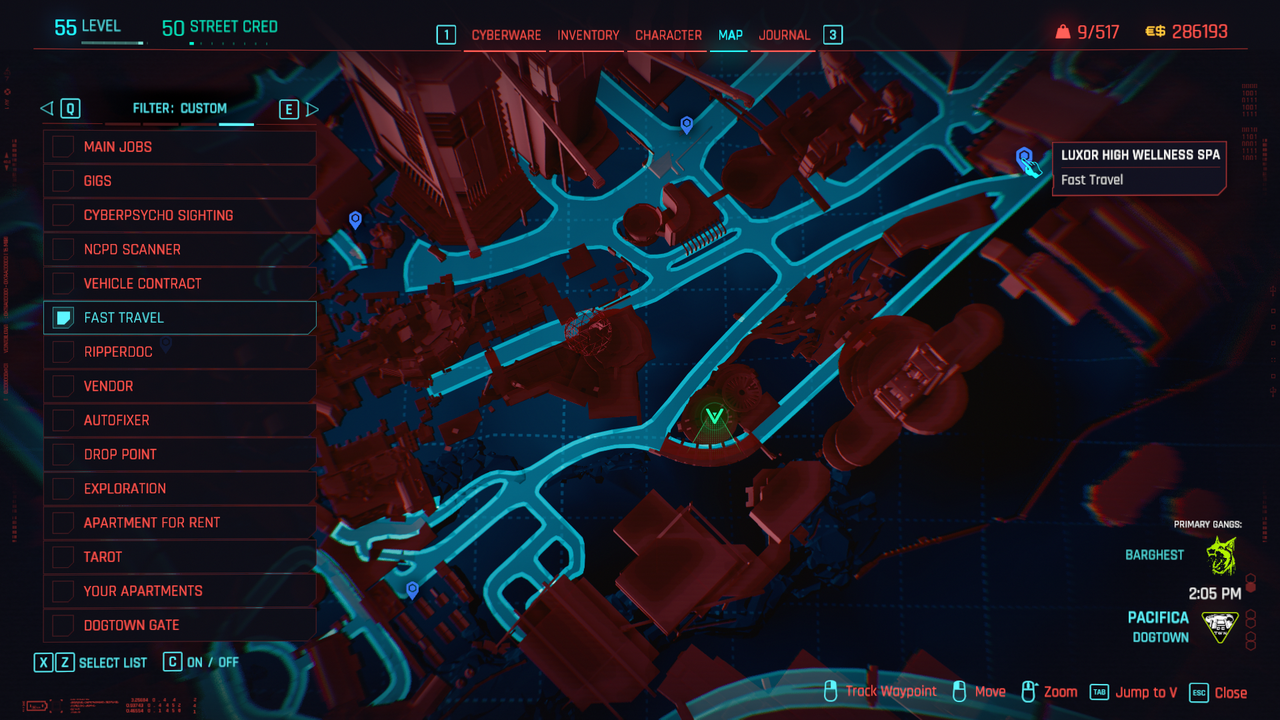Click the Jump to V TAB key icon

[1099, 692]
